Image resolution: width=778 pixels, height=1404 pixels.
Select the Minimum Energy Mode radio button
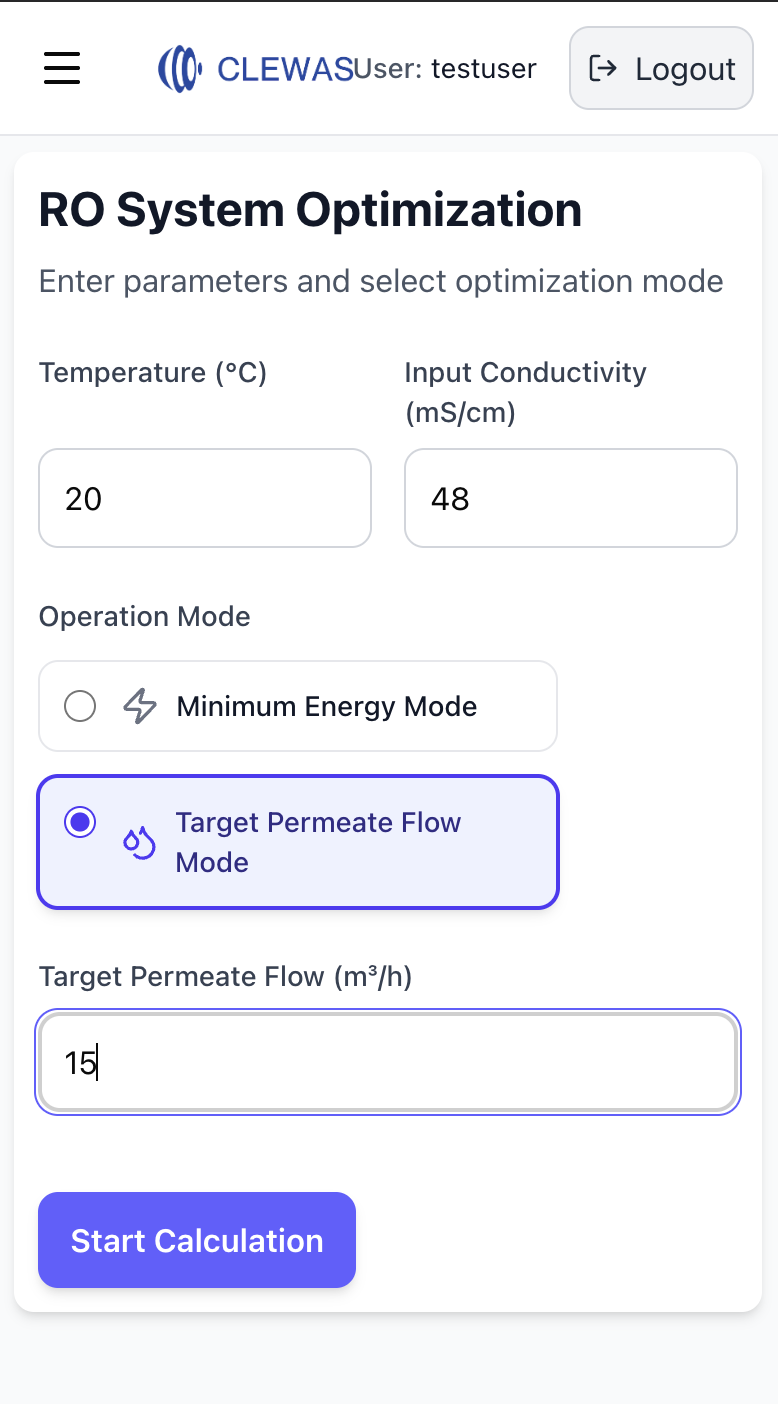tap(80, 707)
